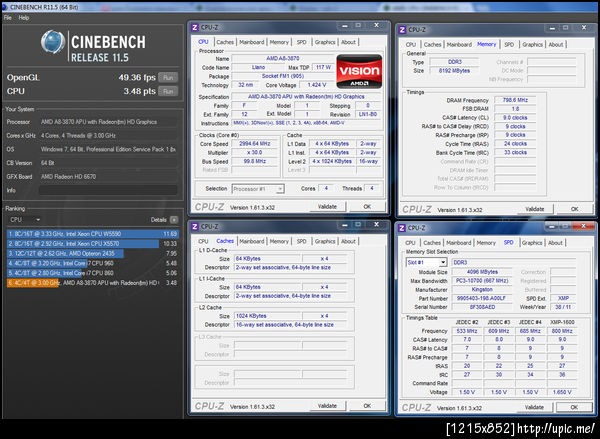600x439 pixels.
Task: Click OK in the CPU tab window
Action: [x=367, y=207]
